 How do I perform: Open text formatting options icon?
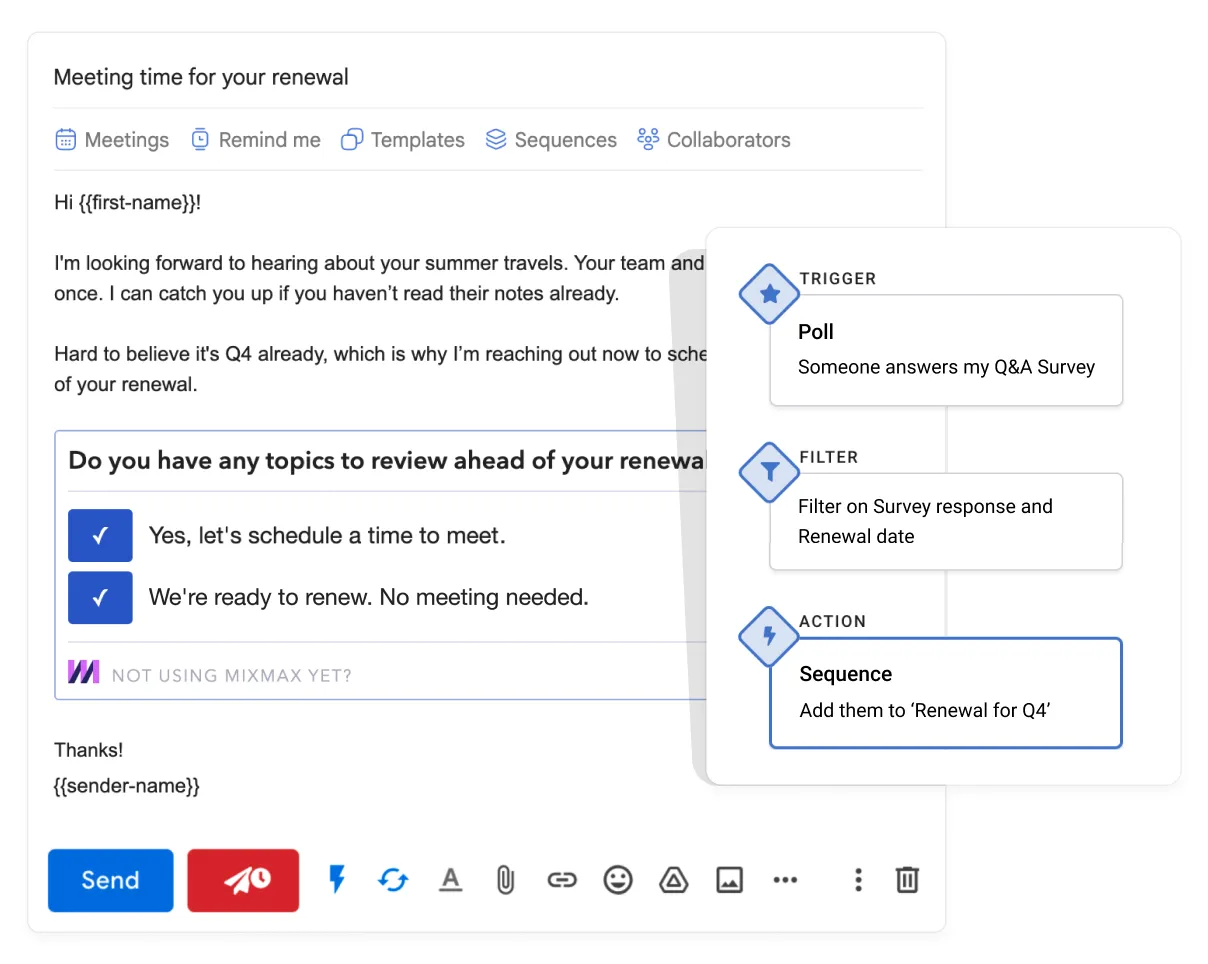pos(451,880)
